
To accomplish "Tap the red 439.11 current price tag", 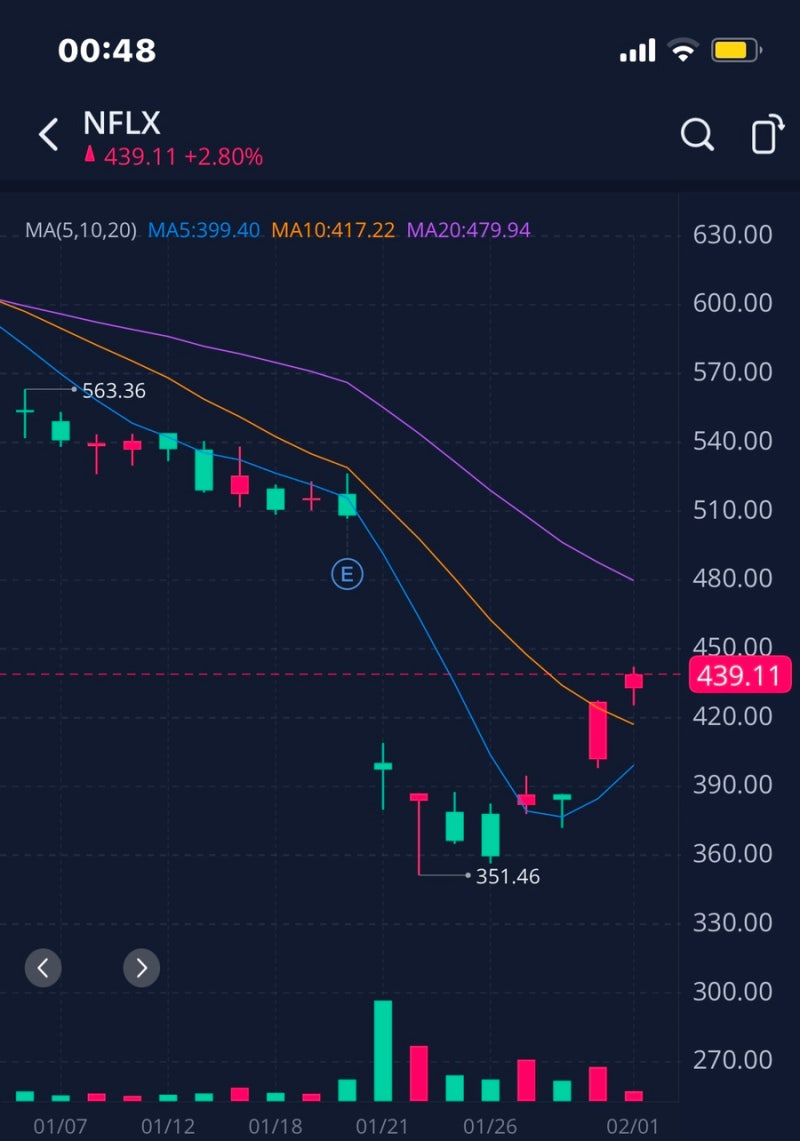I will 740,675.
